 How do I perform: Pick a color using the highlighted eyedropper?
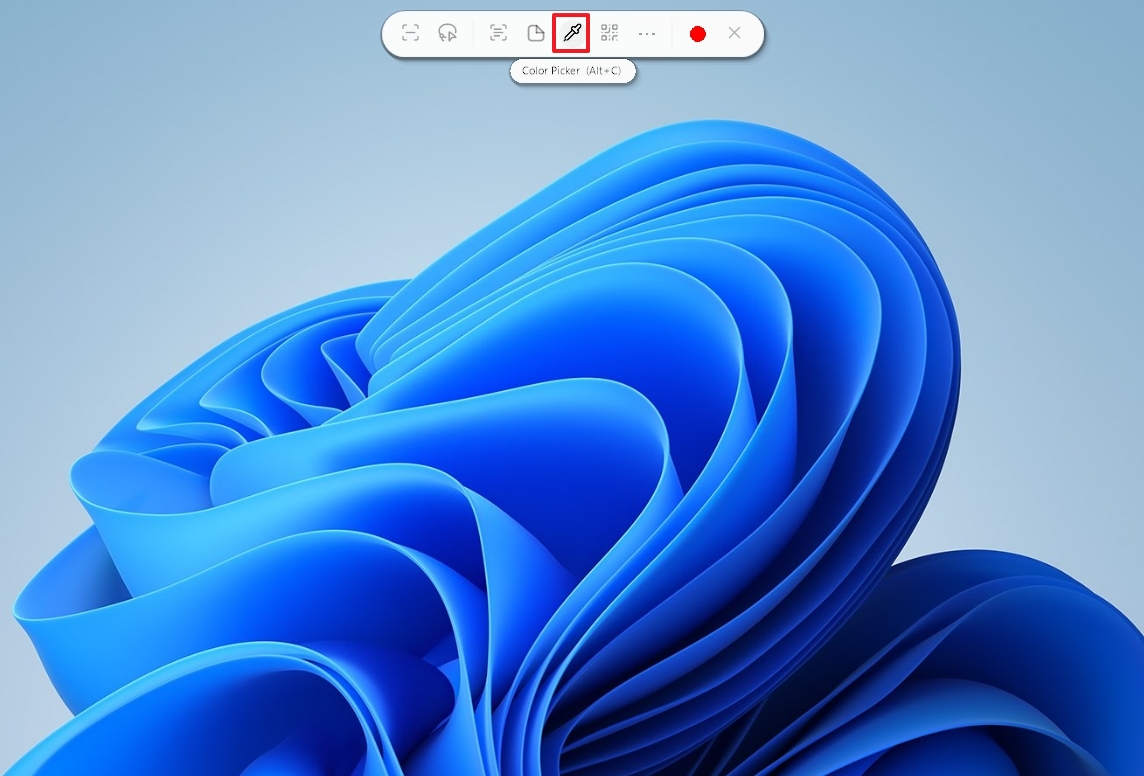571,33
